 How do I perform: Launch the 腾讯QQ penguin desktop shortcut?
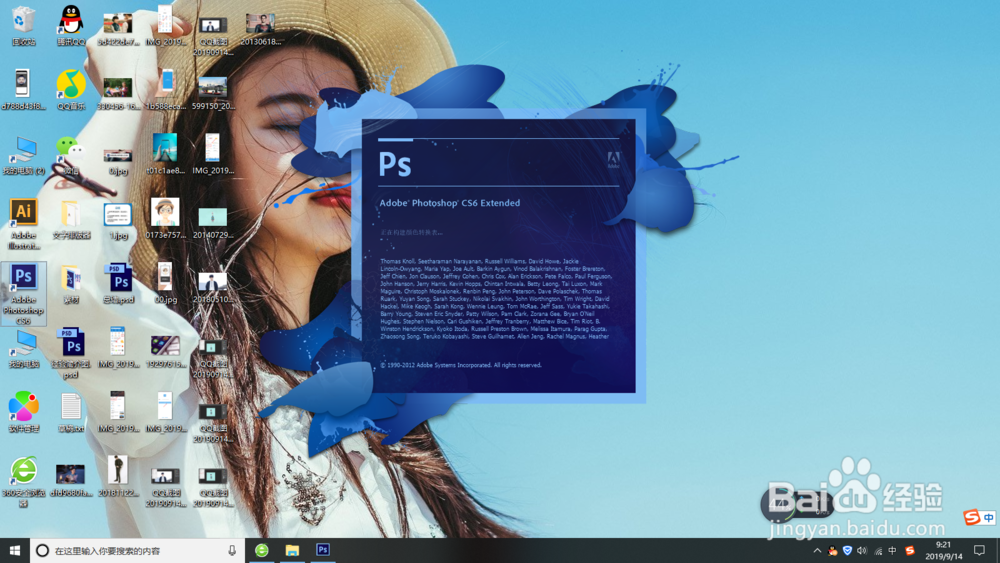tap(71, 26)
